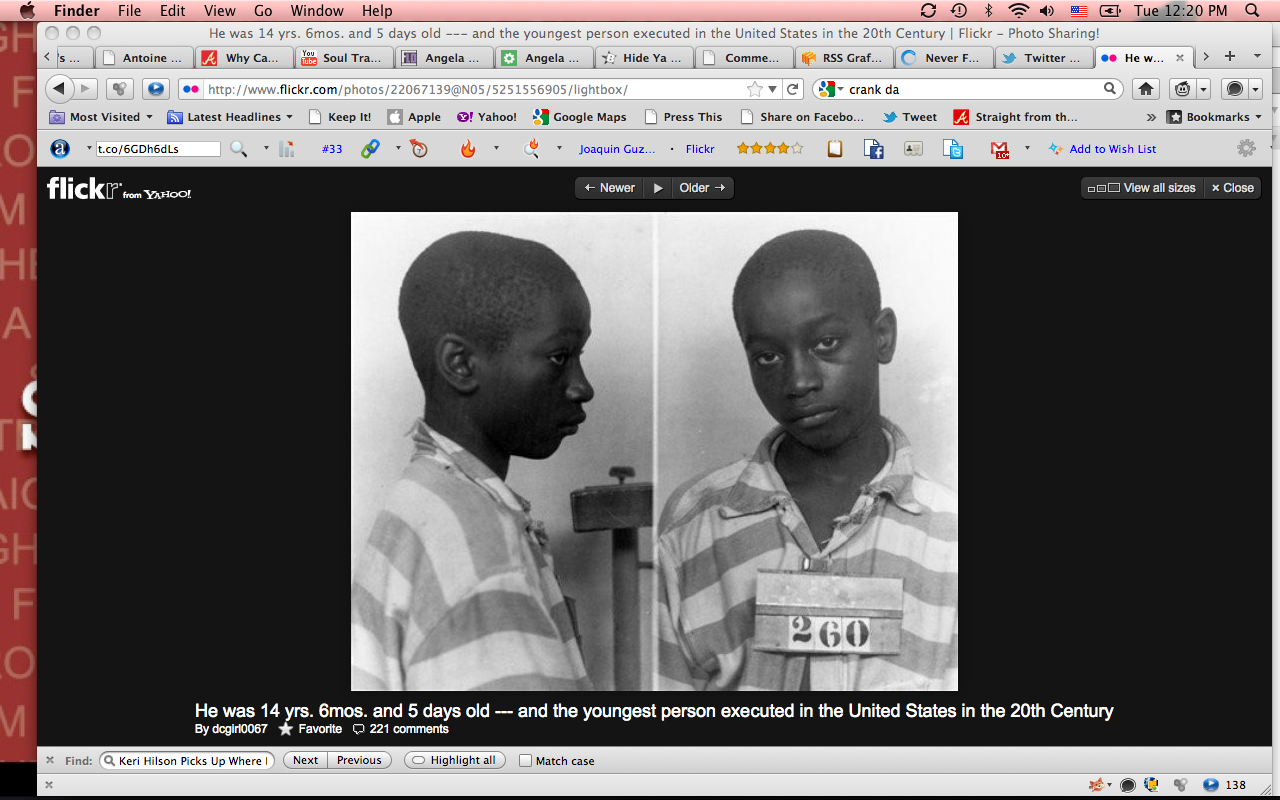Screen dimensions: 1280x800
Task: Enable the Match case checkbox
Action: tap(526, 761)
